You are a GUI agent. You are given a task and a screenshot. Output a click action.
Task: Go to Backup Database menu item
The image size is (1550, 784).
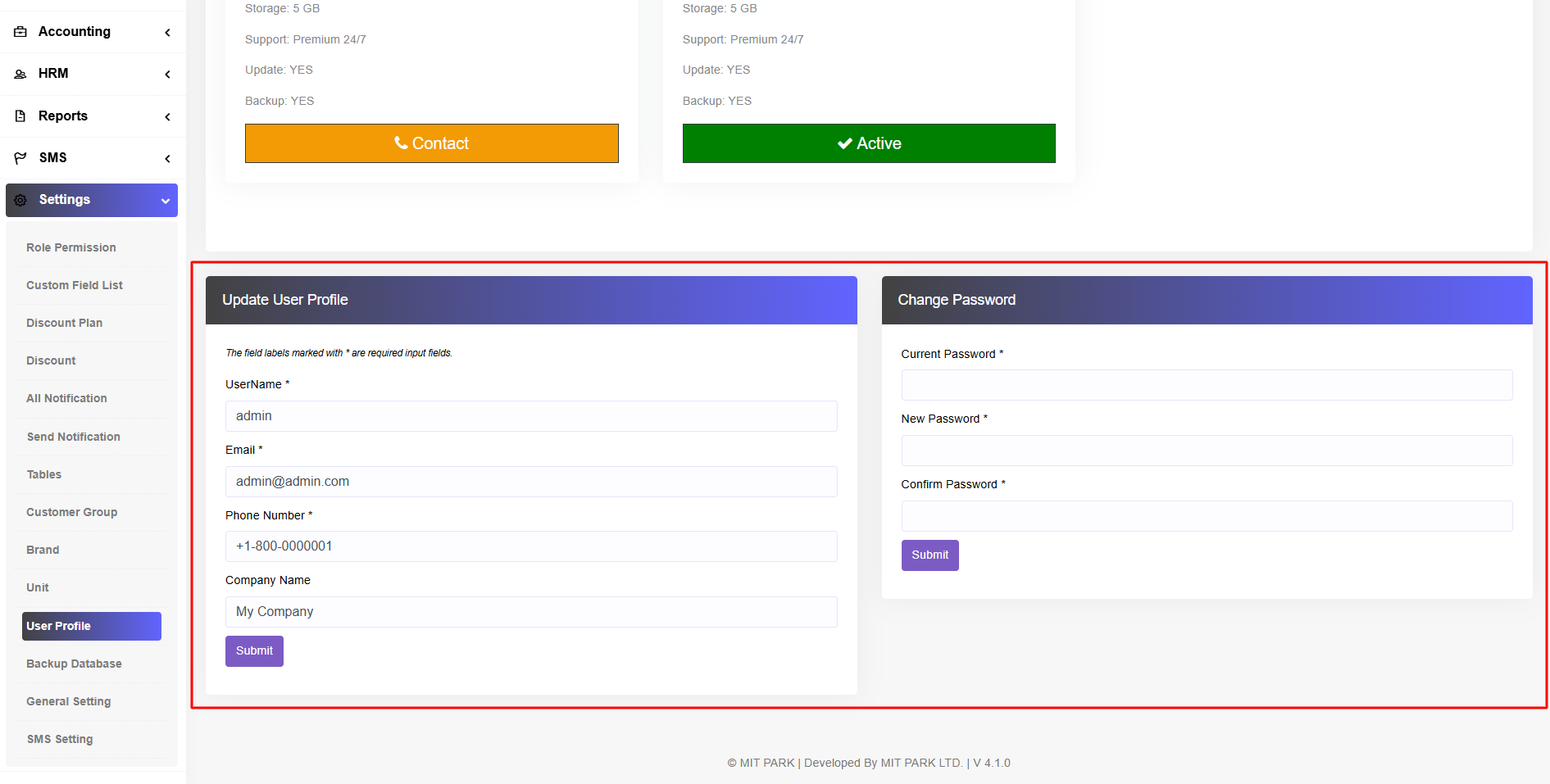[x=74, y=664]
